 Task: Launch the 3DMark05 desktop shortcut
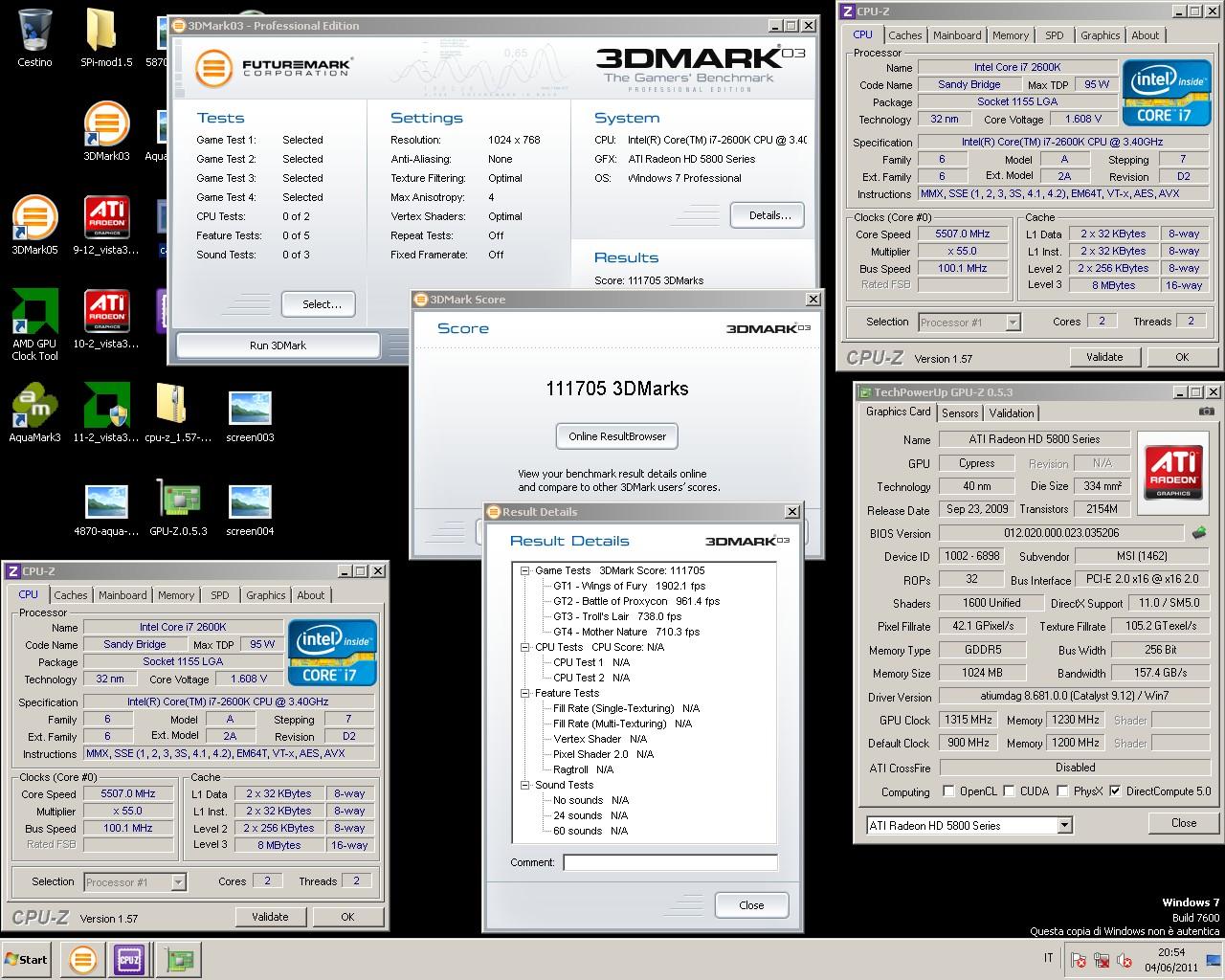(x=35, y=224)
